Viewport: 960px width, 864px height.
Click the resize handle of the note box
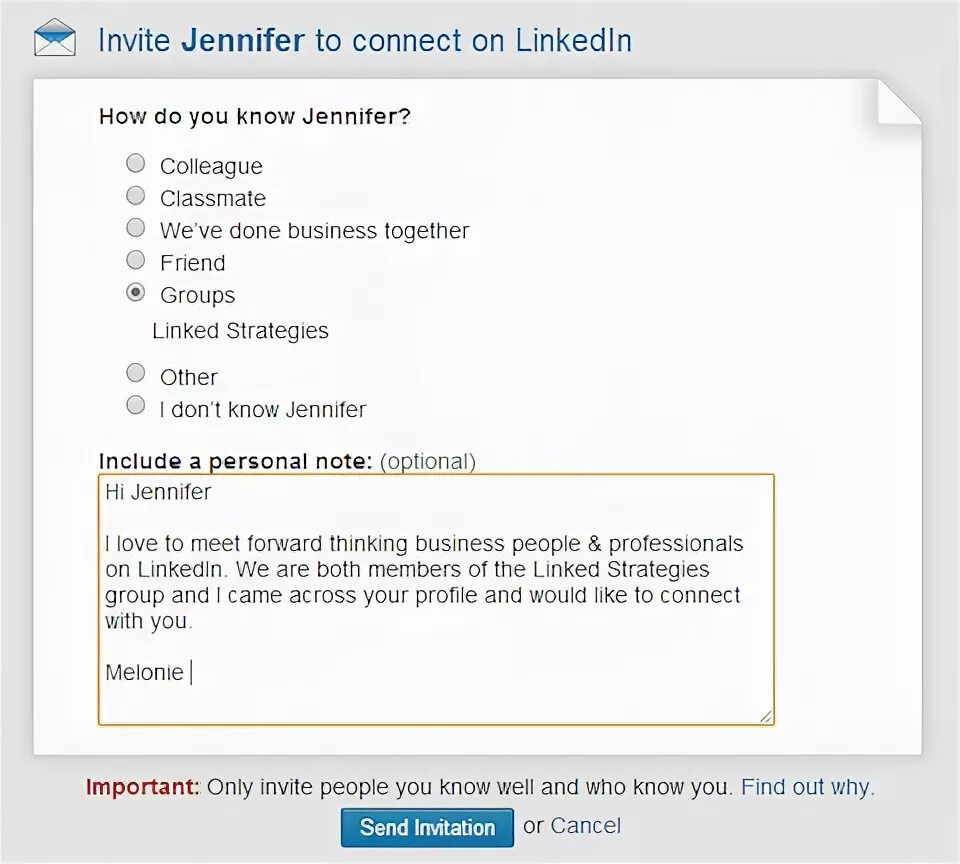point(765,715)
